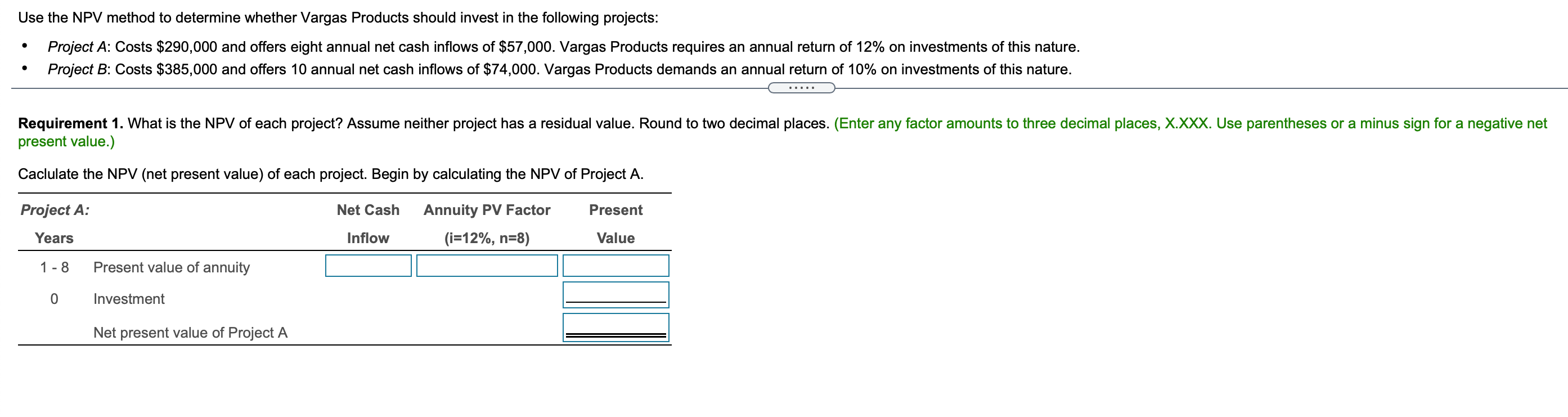
Task: Click the Net Cash Inflow column header
Action: (367, 224)
